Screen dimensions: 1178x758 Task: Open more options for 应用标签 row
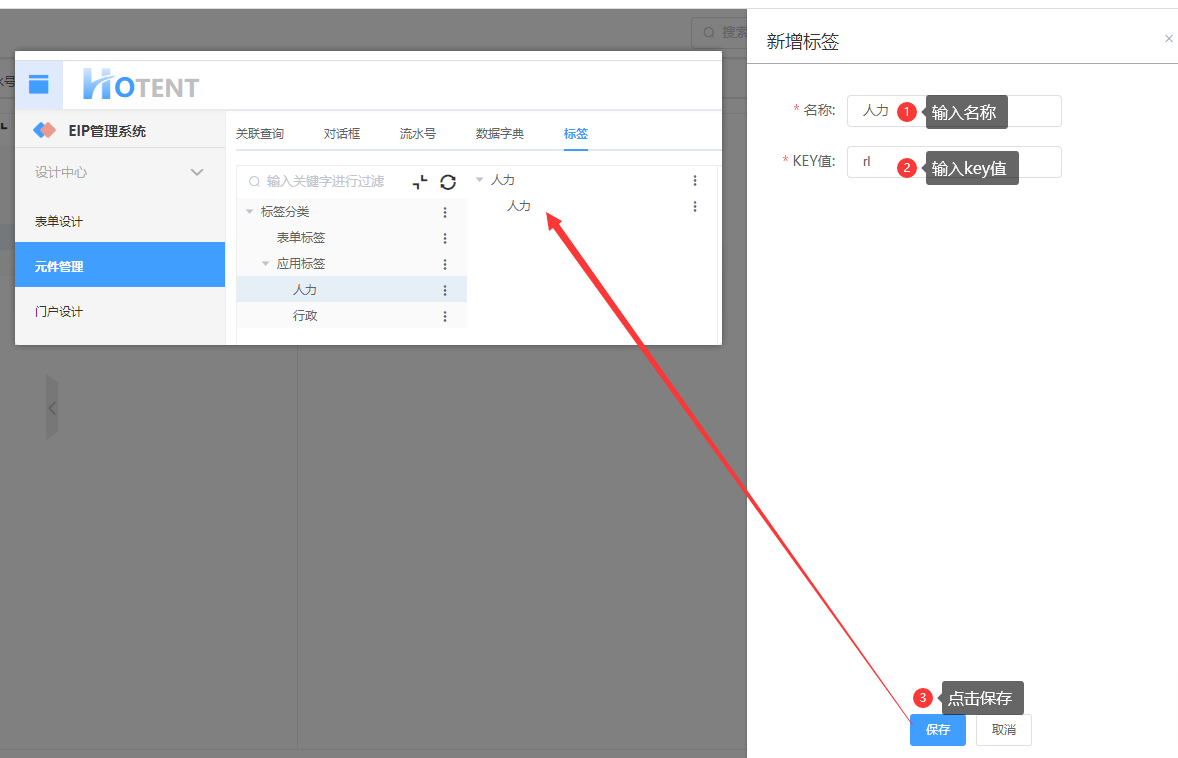[x=445, y=264]
